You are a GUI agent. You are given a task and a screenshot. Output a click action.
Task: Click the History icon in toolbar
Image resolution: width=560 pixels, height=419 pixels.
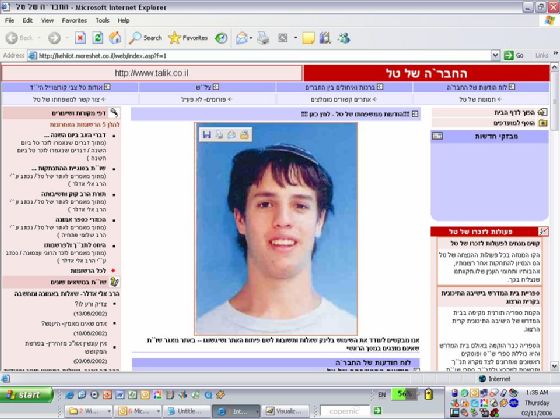(x=221, y=38)
